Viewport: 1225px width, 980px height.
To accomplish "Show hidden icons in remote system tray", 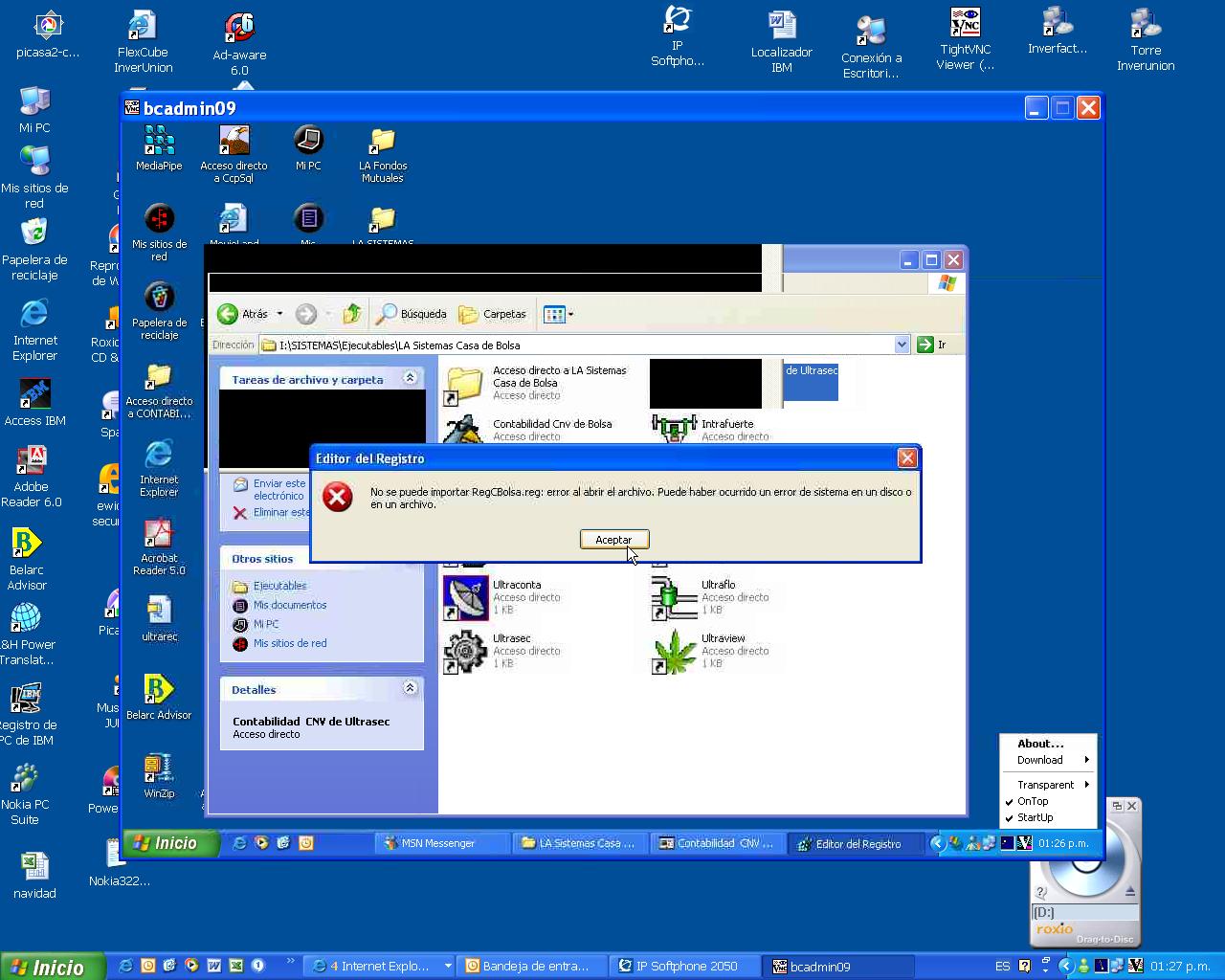I will tap(938, 843).
